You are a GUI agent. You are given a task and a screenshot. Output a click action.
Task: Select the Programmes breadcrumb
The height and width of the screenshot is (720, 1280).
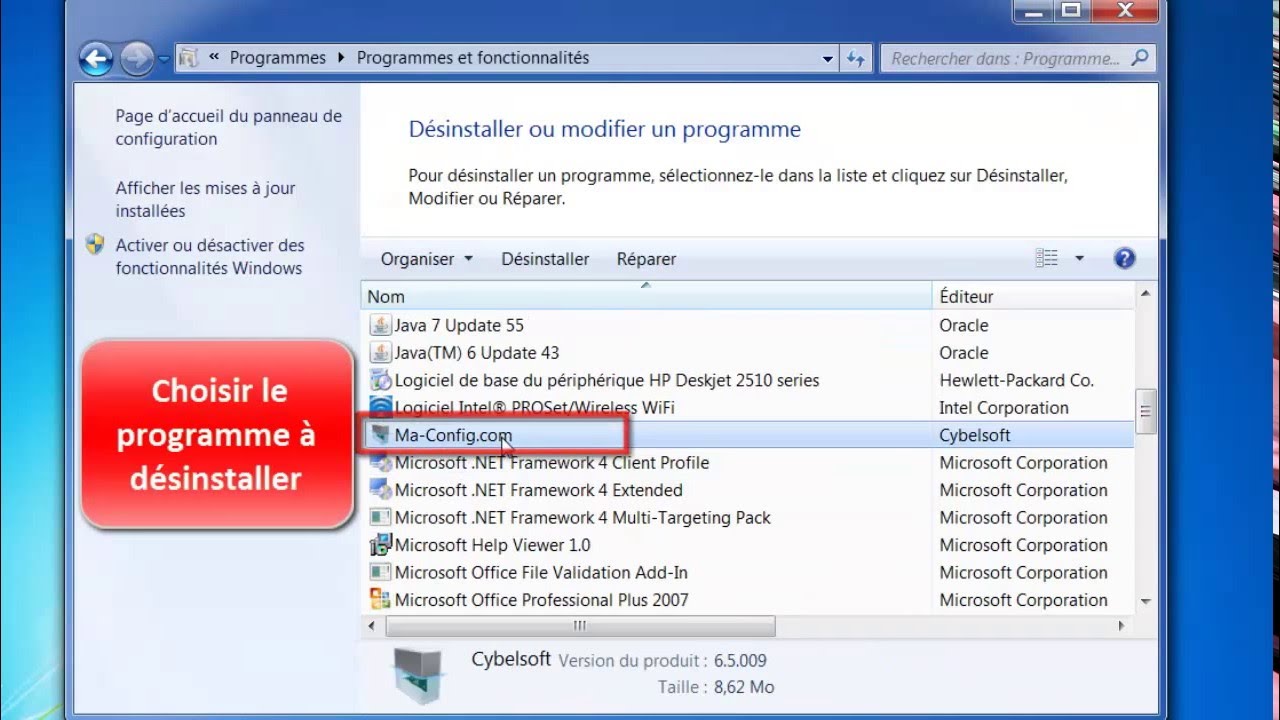point(278,58)
